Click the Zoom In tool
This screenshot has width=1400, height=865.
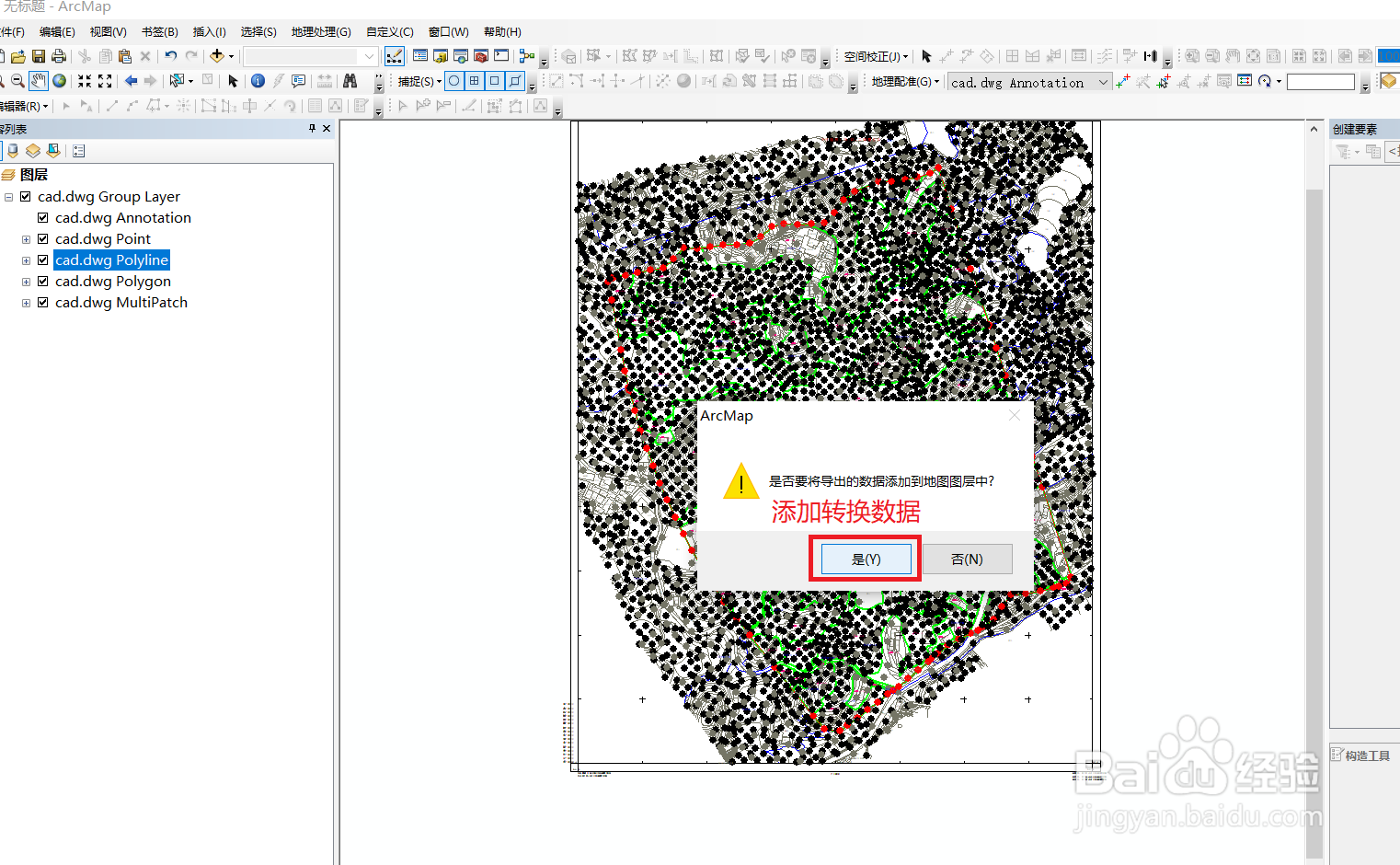5,81
